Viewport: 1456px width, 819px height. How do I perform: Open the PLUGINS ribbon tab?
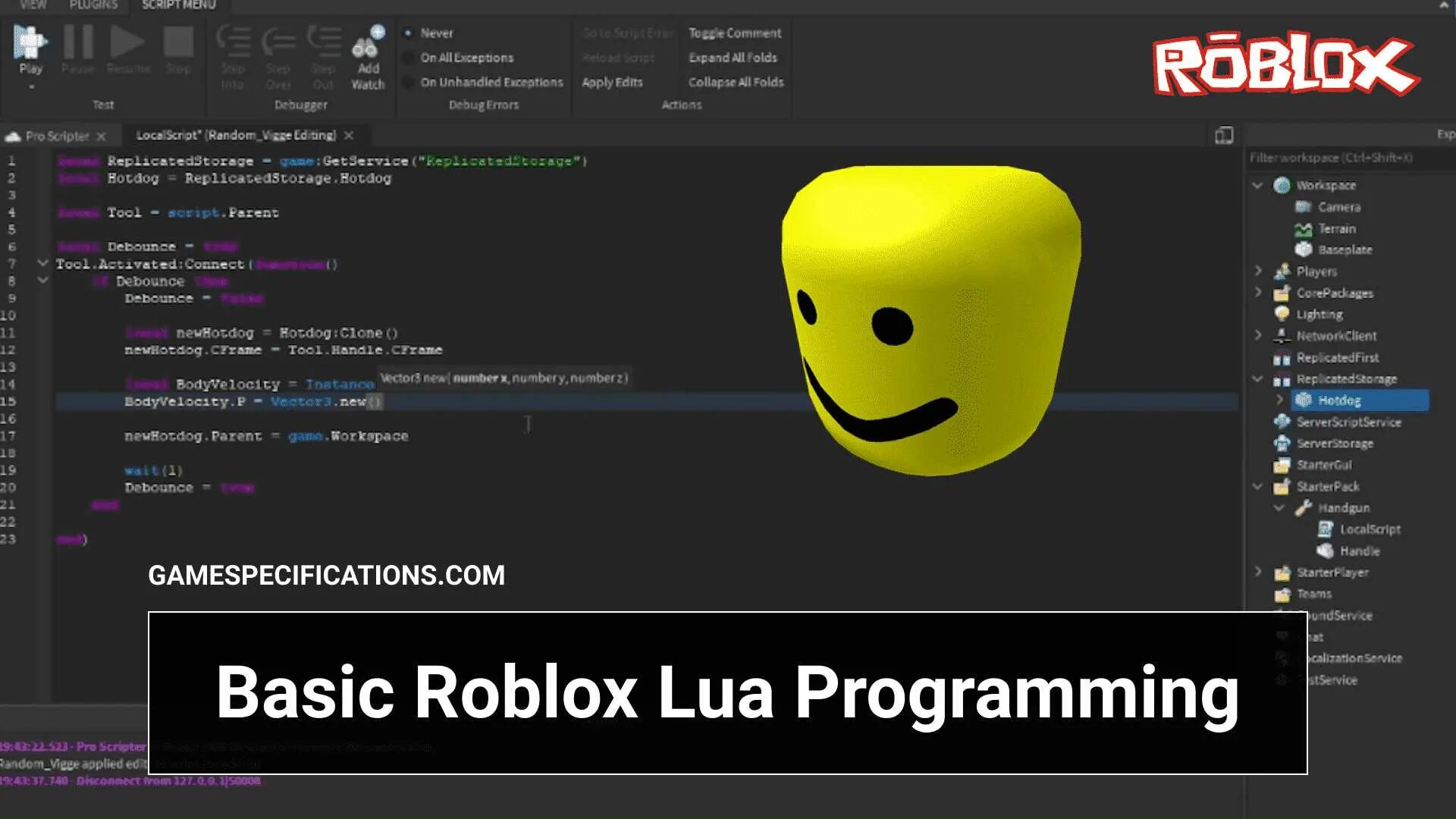tap(93, 5)
